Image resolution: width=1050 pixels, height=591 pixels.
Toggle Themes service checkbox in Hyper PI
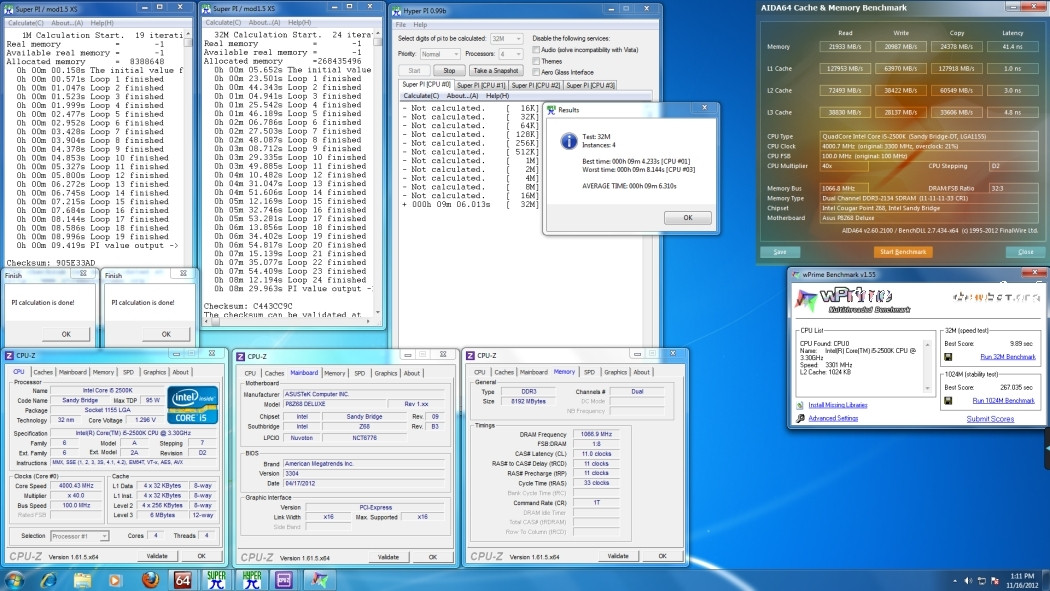tap(536, 61)
